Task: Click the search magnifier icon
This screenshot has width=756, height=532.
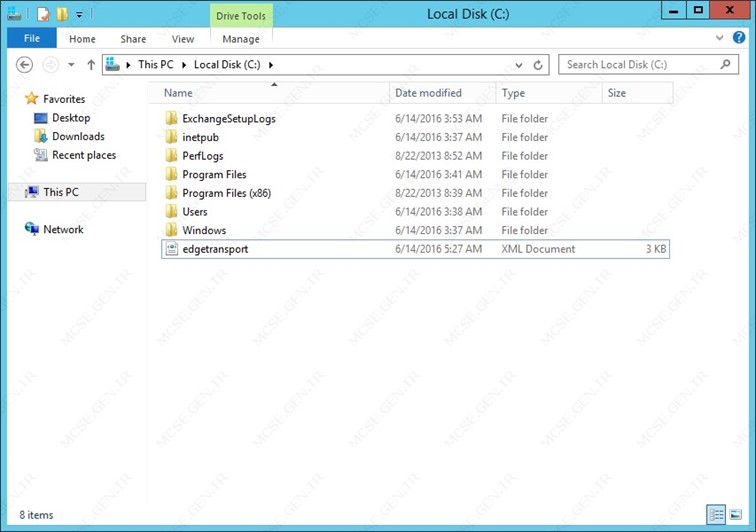Action: pos(725,64)
